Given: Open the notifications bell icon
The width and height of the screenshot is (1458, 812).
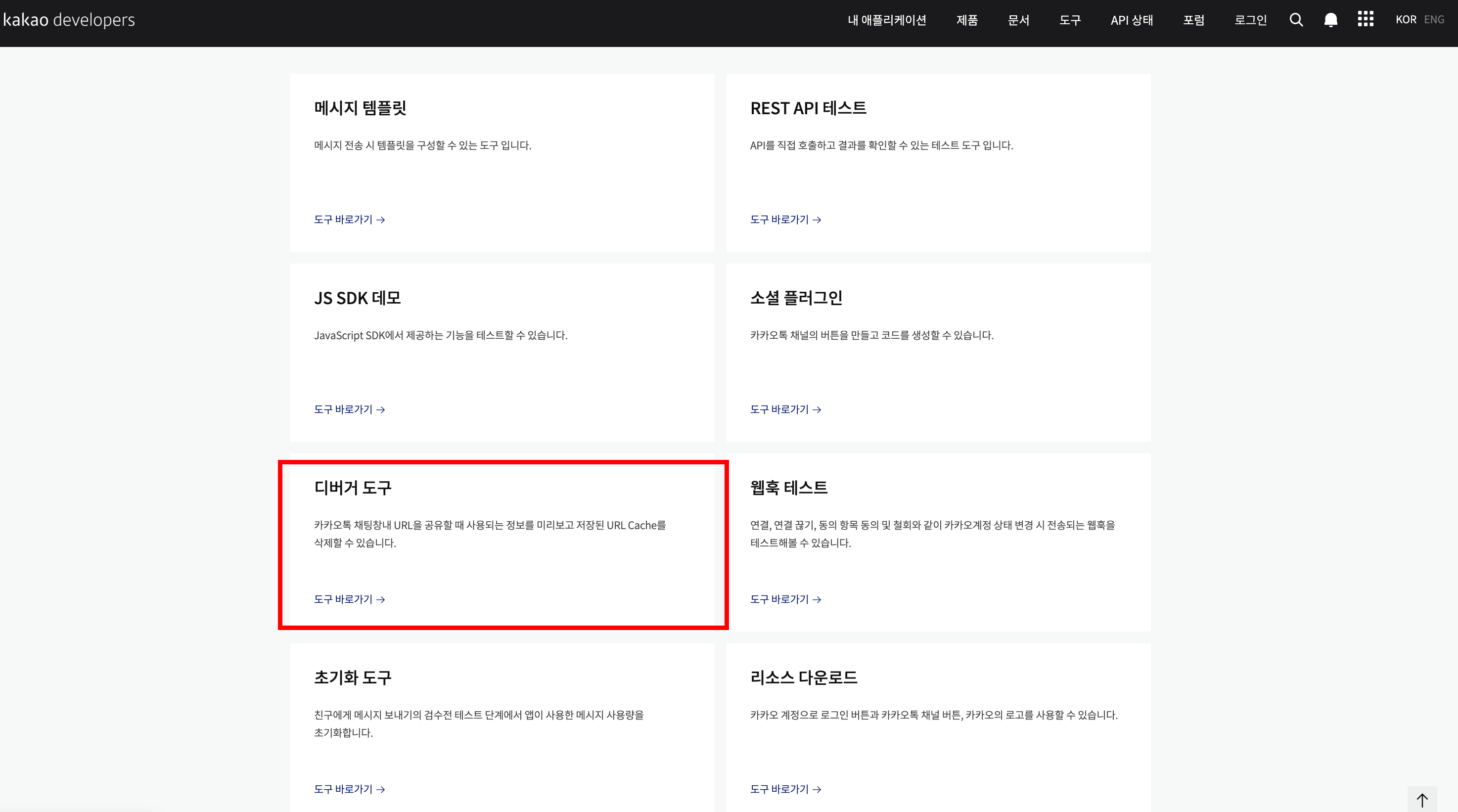Looking at the screenshot, I should pos(1331,20).
